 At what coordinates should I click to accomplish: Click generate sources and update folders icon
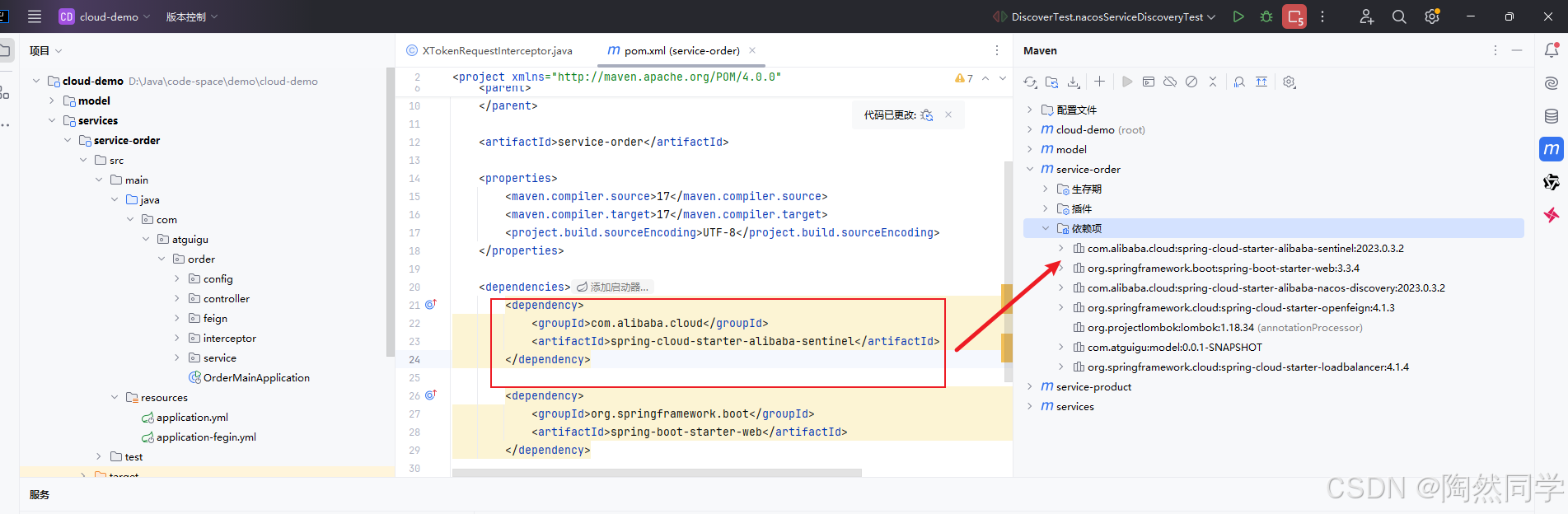[x=1052, y=82]
